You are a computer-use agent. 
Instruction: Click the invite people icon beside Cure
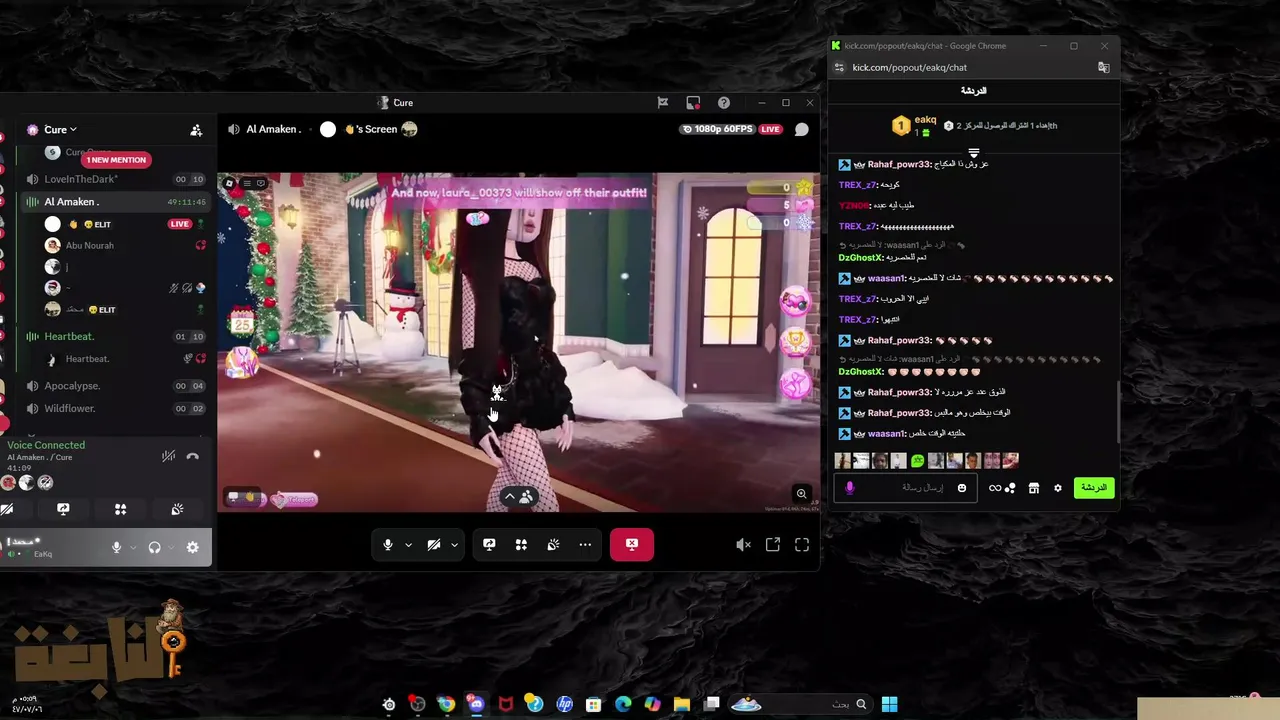(196, 130)
